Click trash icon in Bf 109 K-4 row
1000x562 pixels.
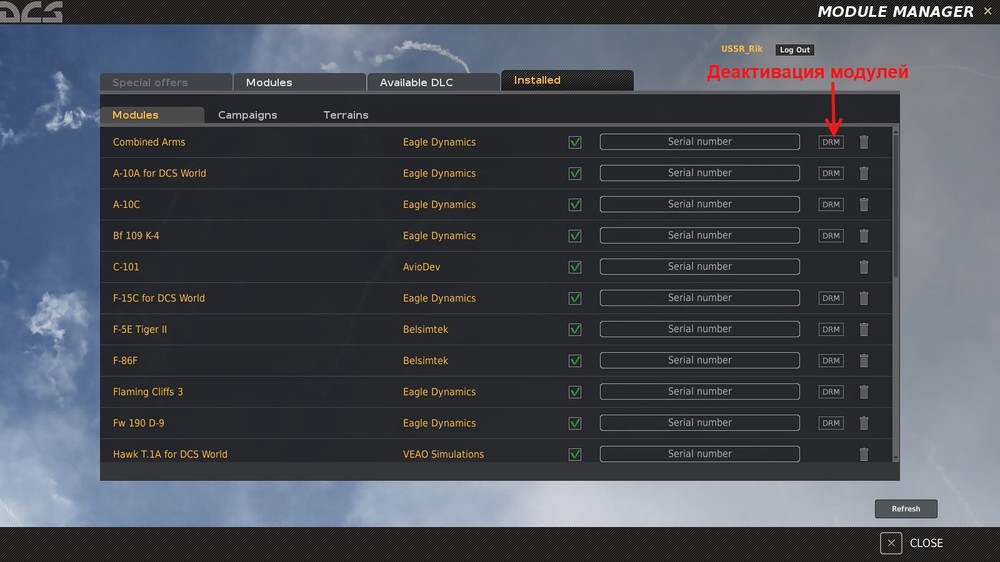pos(864,235)
